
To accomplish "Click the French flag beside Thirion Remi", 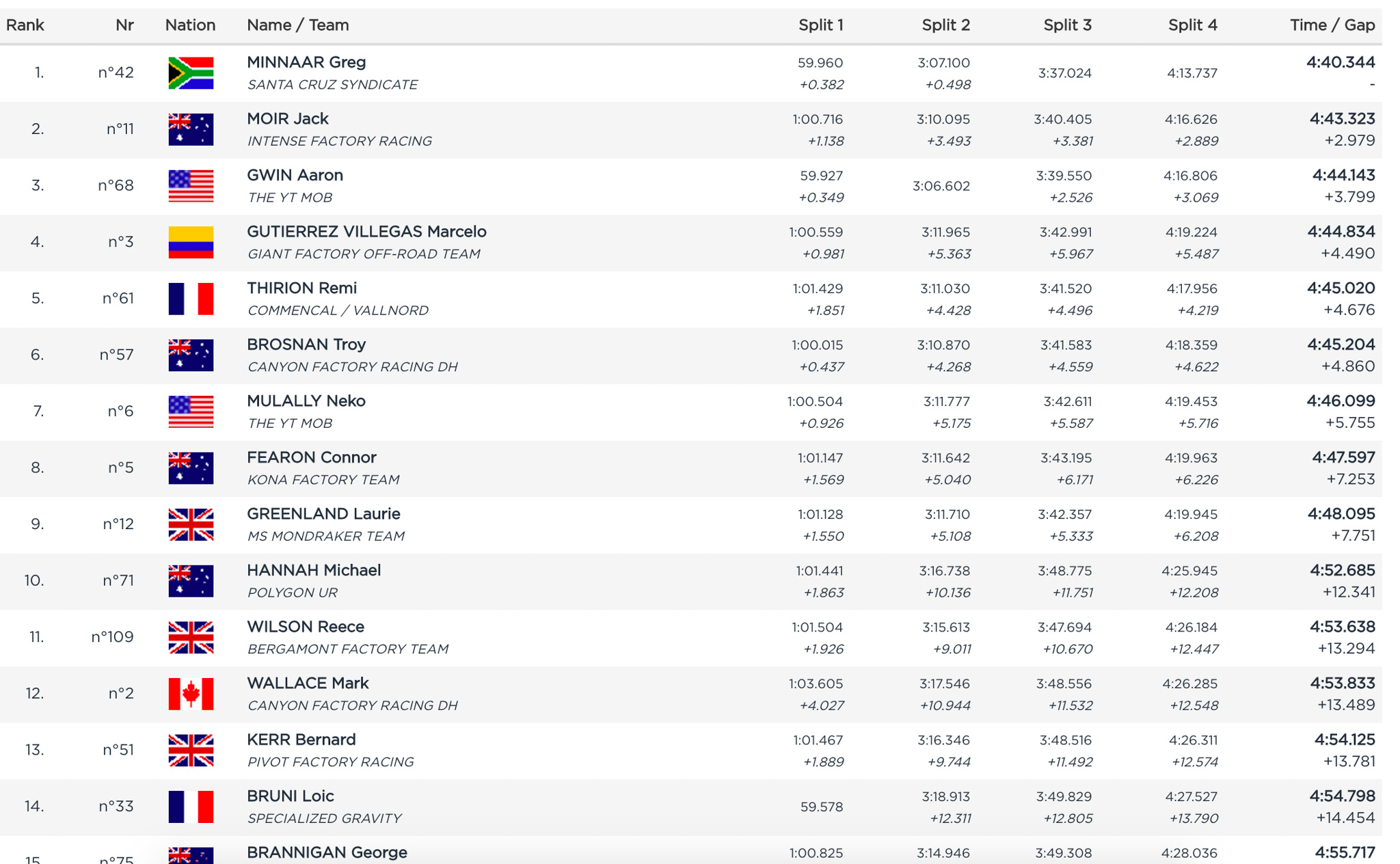I will point(191,299).
